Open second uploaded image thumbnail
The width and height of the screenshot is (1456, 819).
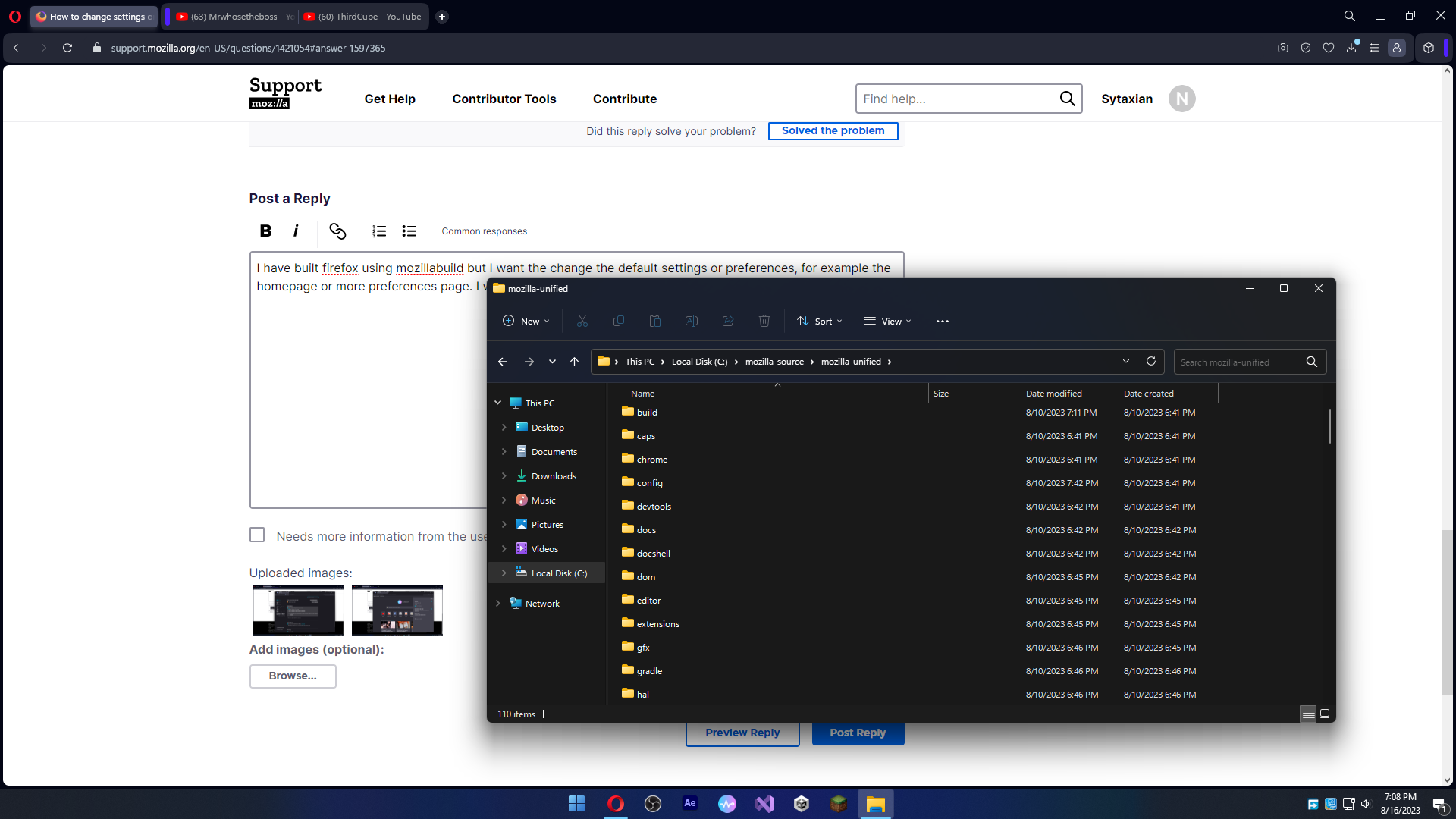tap(397, 610)
